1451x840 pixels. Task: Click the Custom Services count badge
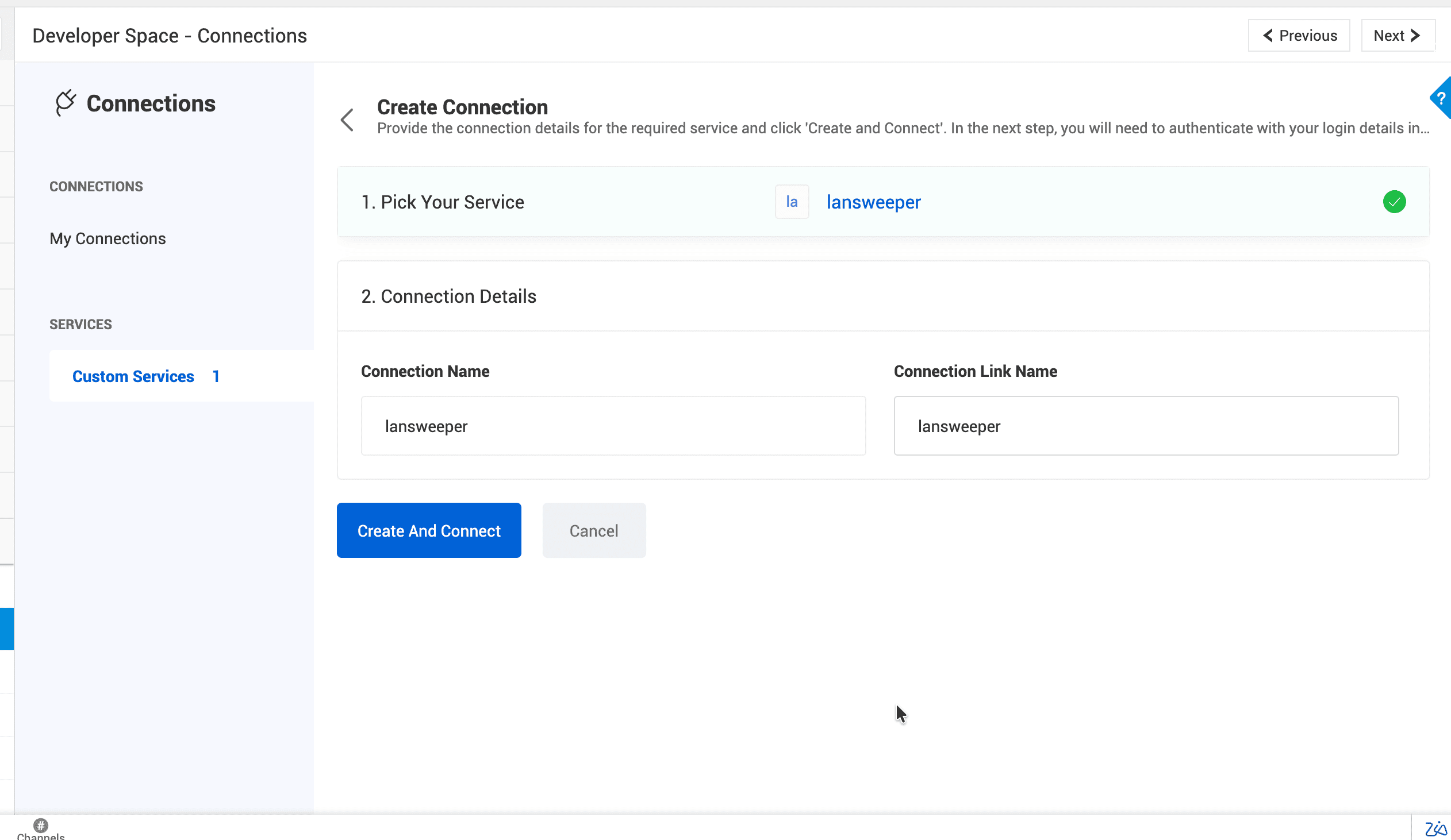(216, 376)
